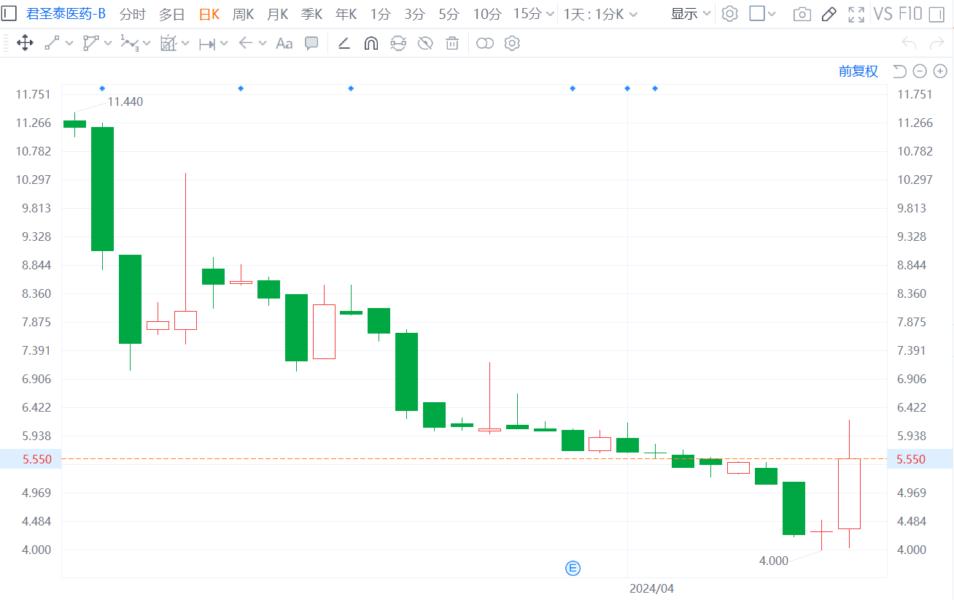Select the chart analysis pencil tool
954x600 pixels.
point(168,43)
